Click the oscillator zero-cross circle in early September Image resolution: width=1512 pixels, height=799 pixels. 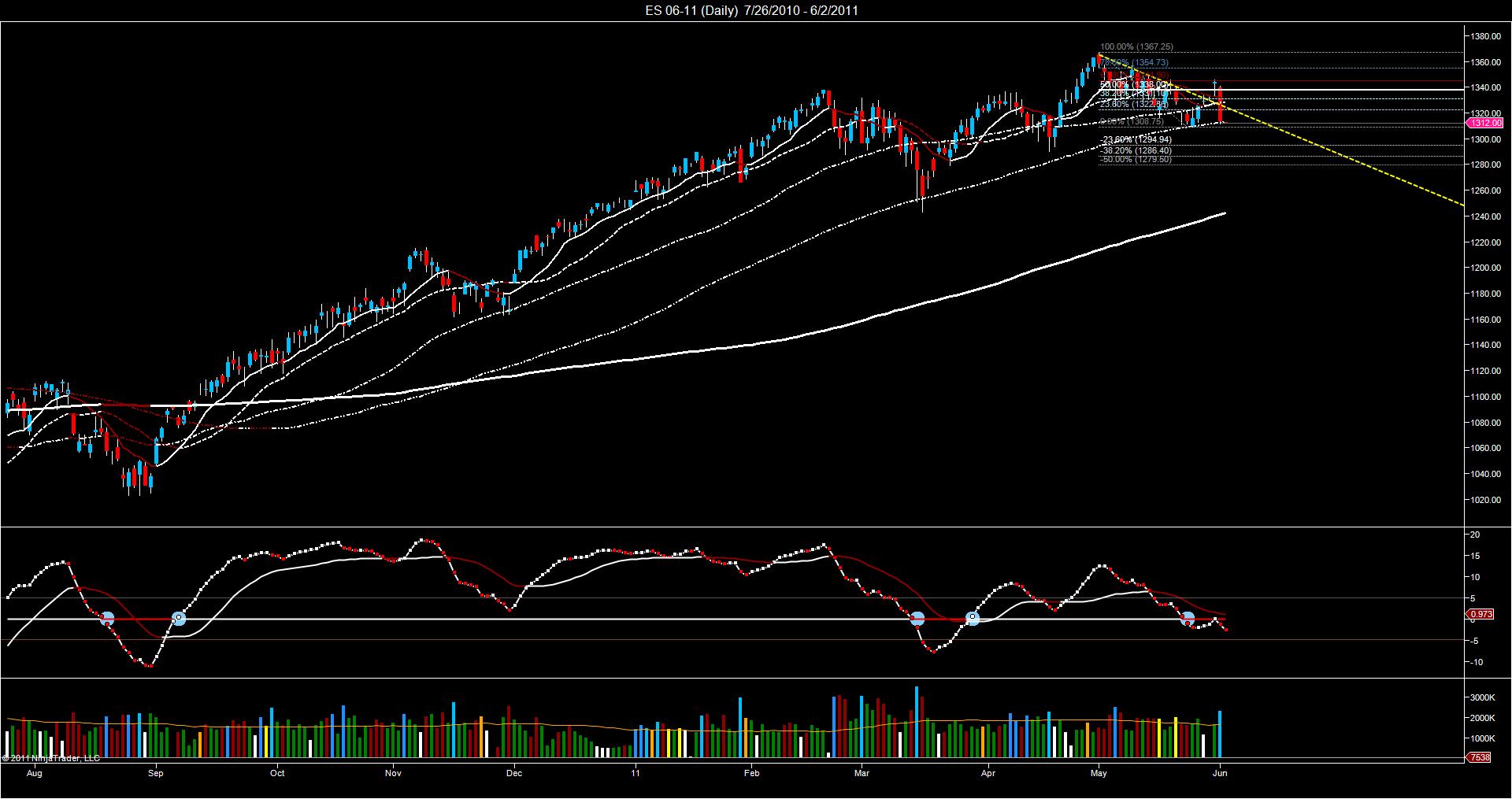click(179, 619)
